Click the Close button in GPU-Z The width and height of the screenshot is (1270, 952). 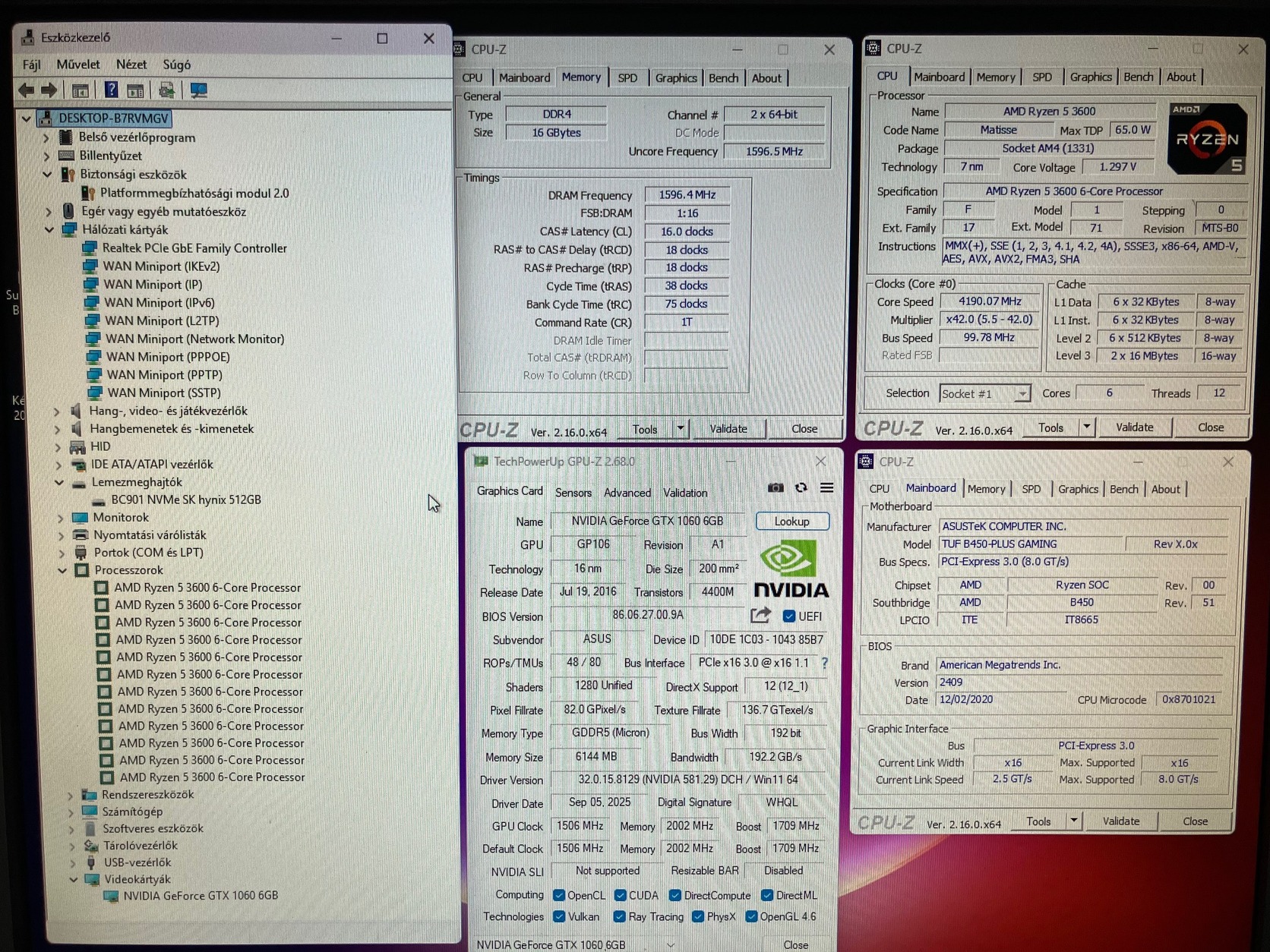(x=795, y=944)
